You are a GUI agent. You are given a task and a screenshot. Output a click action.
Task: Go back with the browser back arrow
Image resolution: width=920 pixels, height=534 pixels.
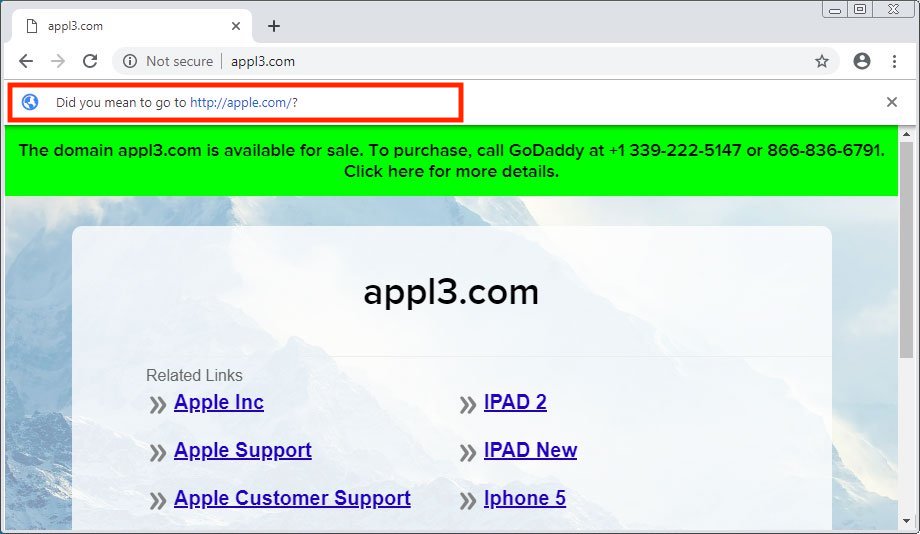(x=26, y=61)
